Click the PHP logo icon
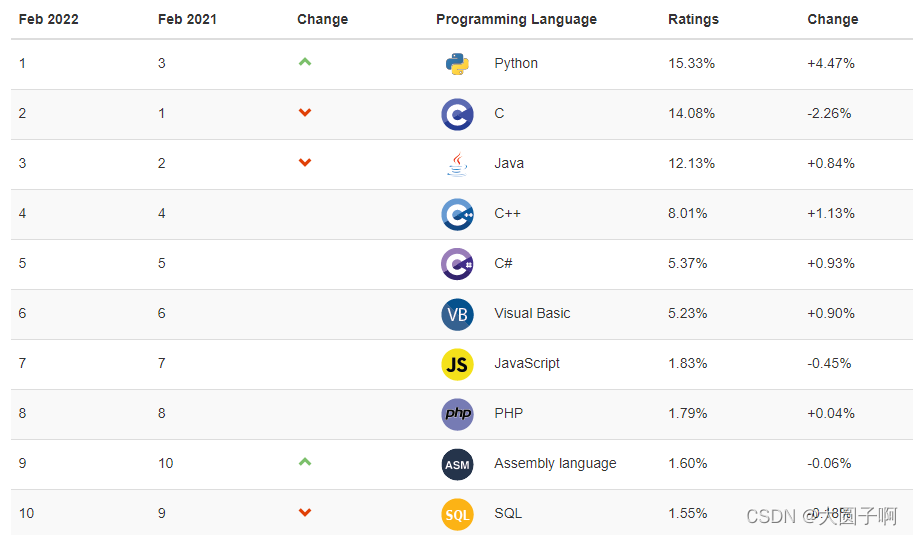Image resolution: width=913 pixels, height=535 pixels. (457, 414)
